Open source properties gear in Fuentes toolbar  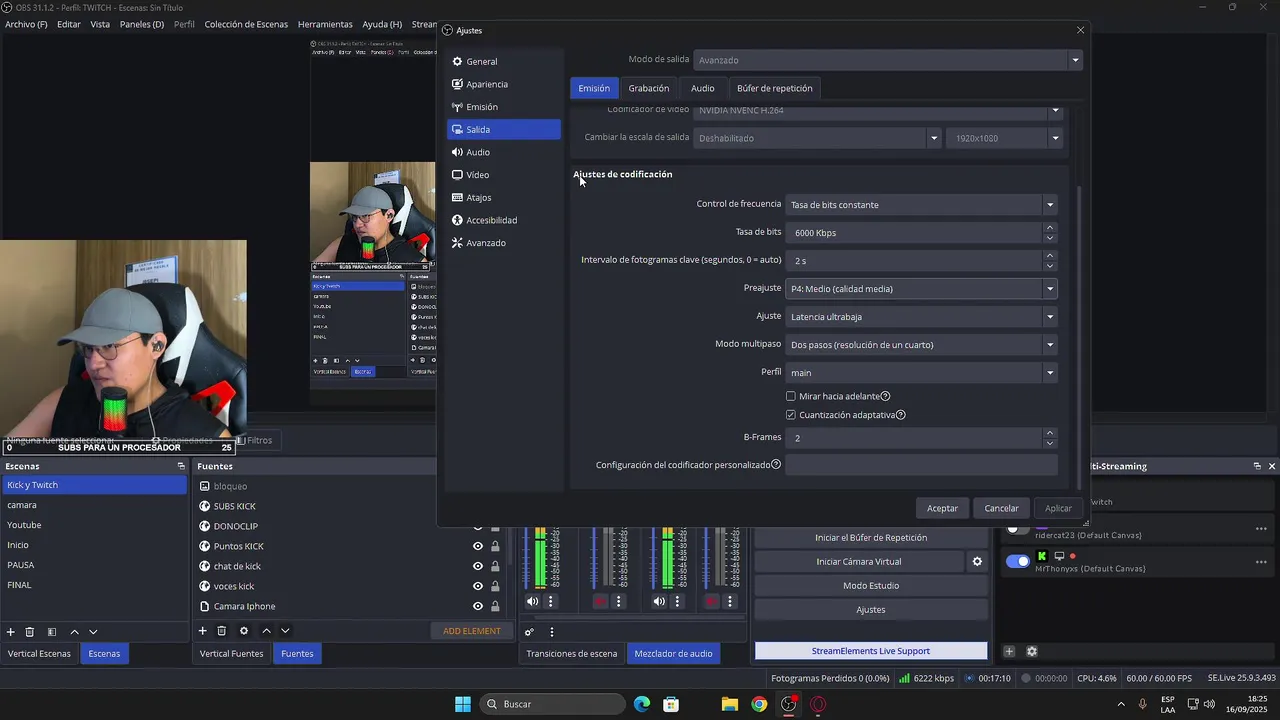[x=243, y=631]
